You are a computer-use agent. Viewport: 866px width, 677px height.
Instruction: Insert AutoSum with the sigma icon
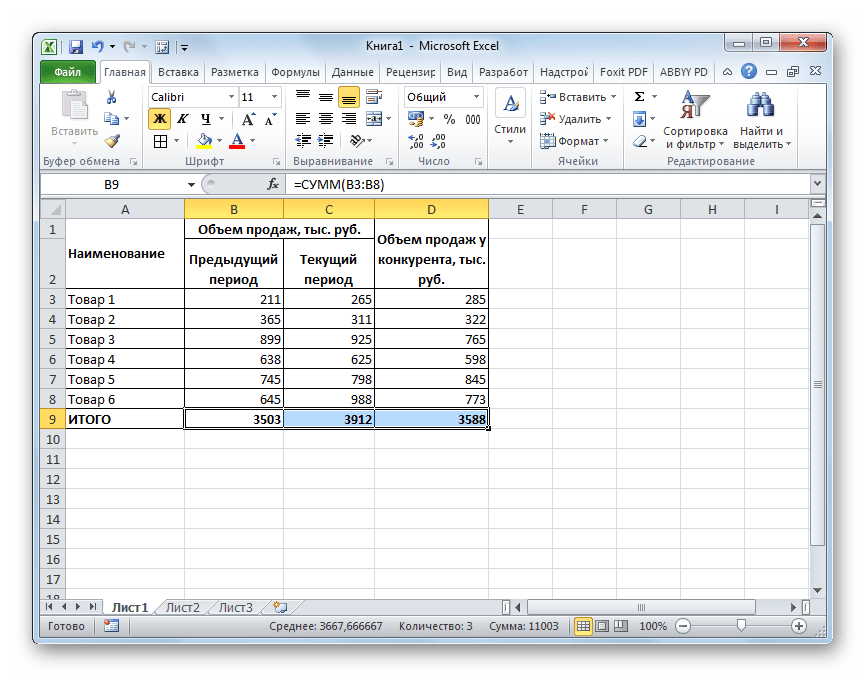pyautogui.click(x=639, y=97)
